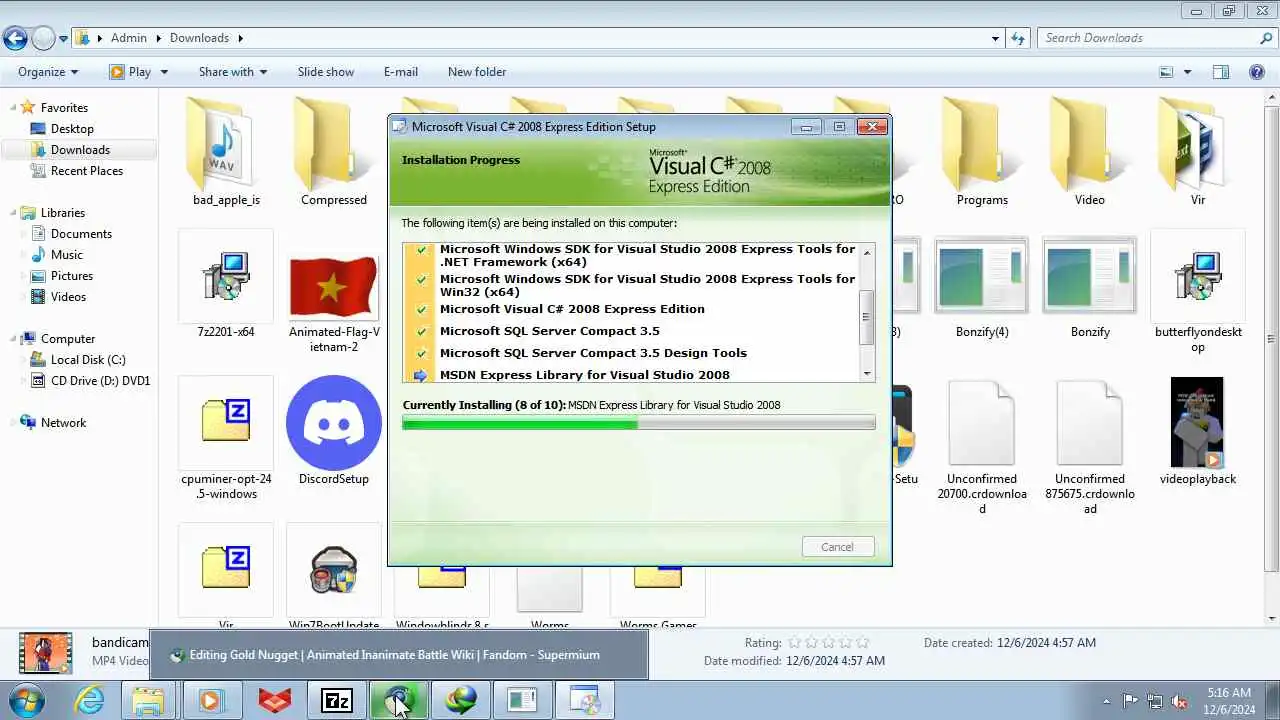The image size is (1280, 720).
Task: Collapse the Libraries group
Action: tap(12, 212)
